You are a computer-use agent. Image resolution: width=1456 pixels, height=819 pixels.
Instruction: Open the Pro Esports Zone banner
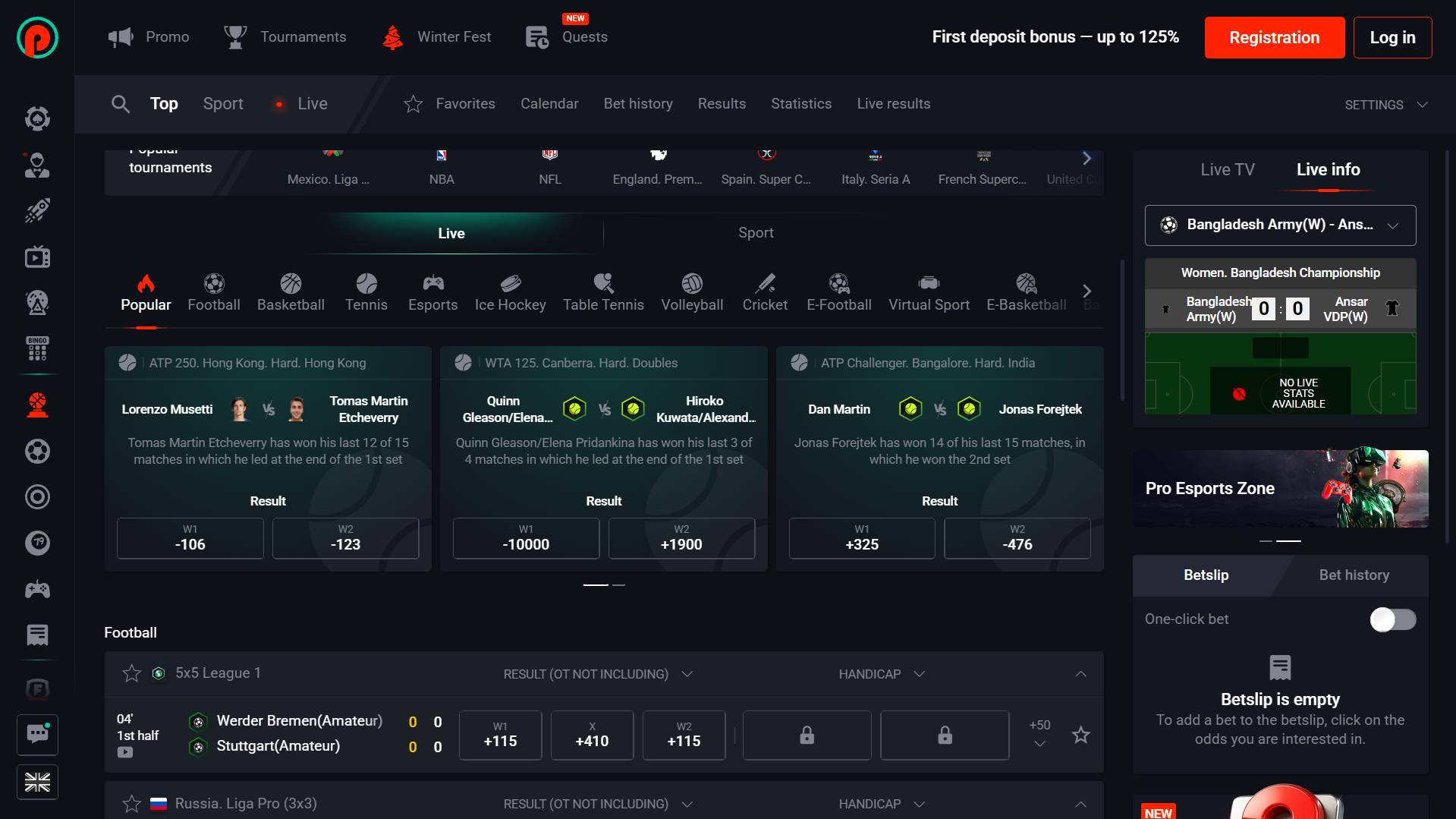[1280, 489]
